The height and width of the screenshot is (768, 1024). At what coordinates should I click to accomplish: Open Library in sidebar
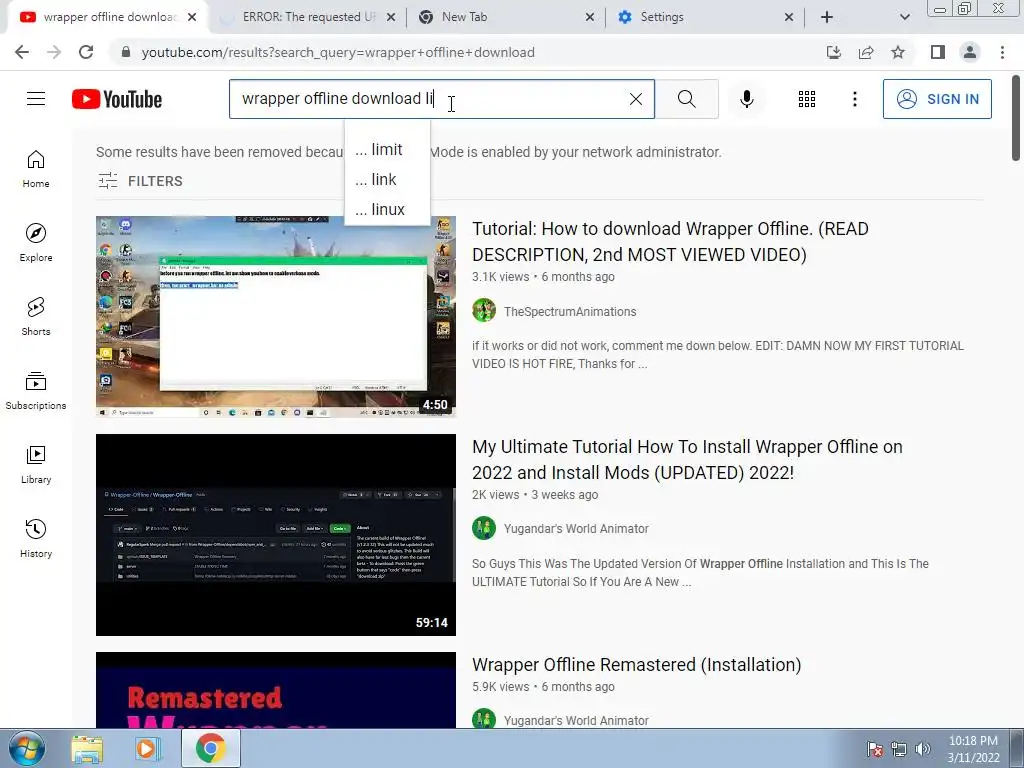[x=36, y=464]
